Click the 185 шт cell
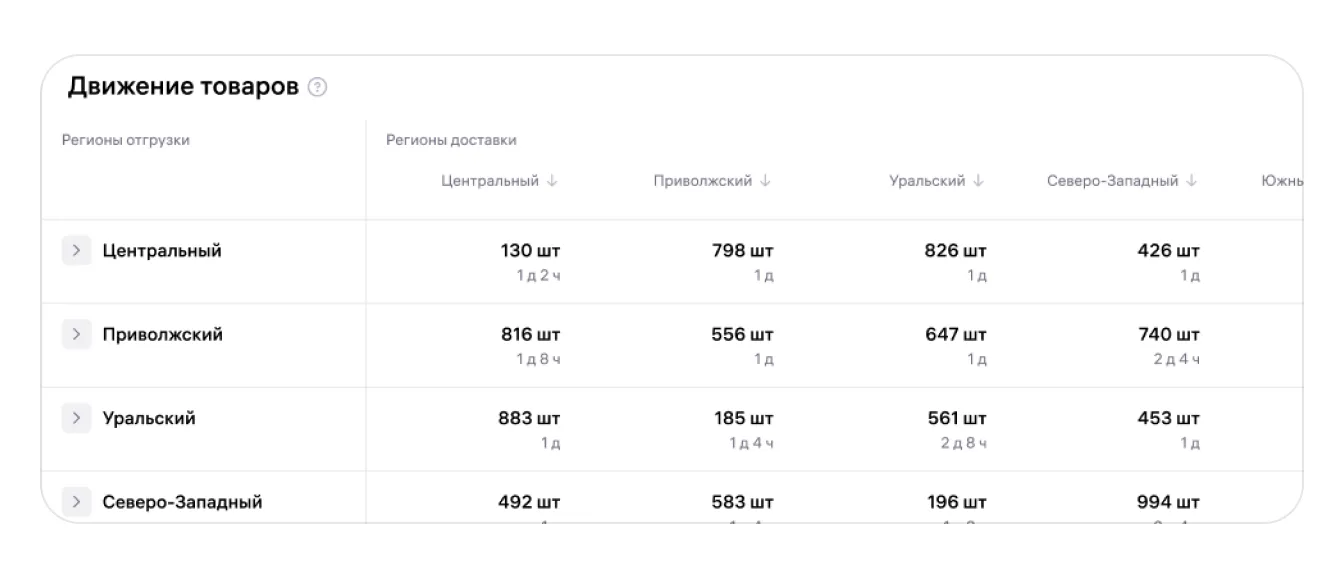1344x578 pixels. coord(743,419)
